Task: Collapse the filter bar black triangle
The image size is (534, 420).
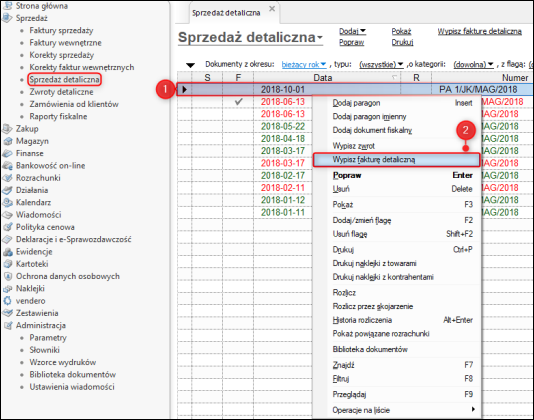Action: 190,65
